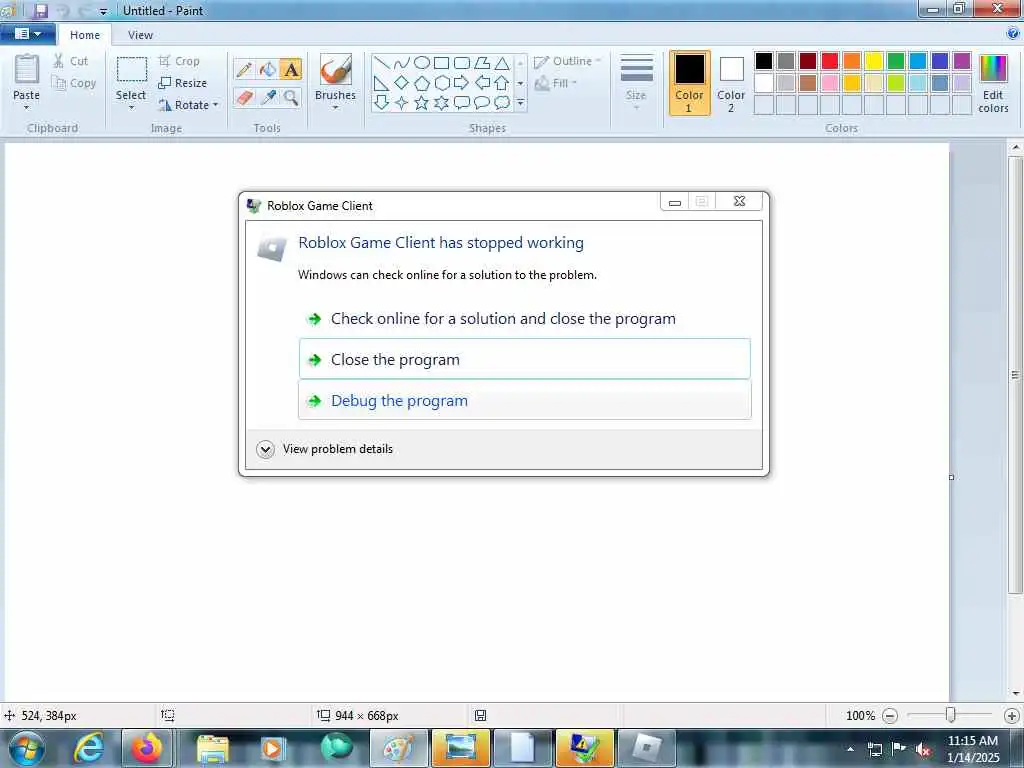Open the Brushes dropdown arrow
Viewport: 1024px width, 768px height.
coord(336,108)
